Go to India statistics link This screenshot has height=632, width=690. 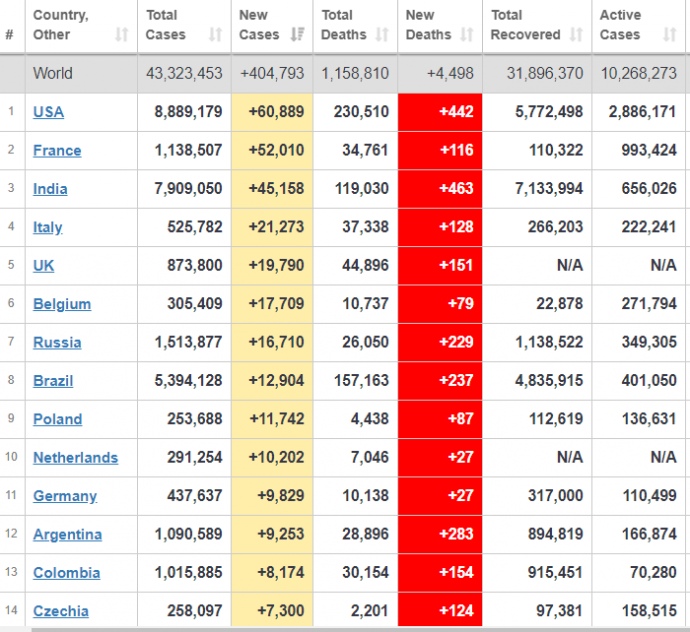(x=50, y=189)
